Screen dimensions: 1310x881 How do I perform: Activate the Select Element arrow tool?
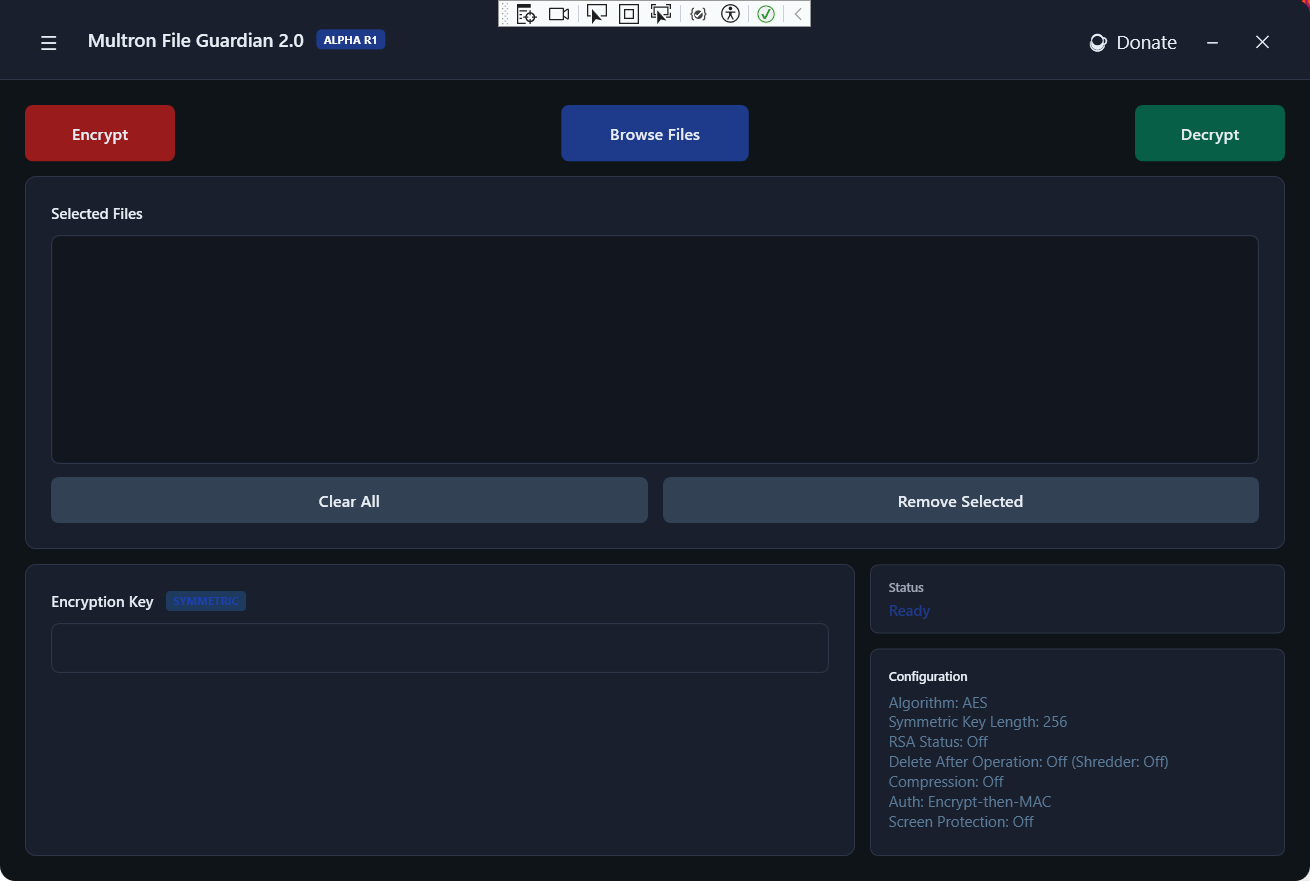pos(597,14)
